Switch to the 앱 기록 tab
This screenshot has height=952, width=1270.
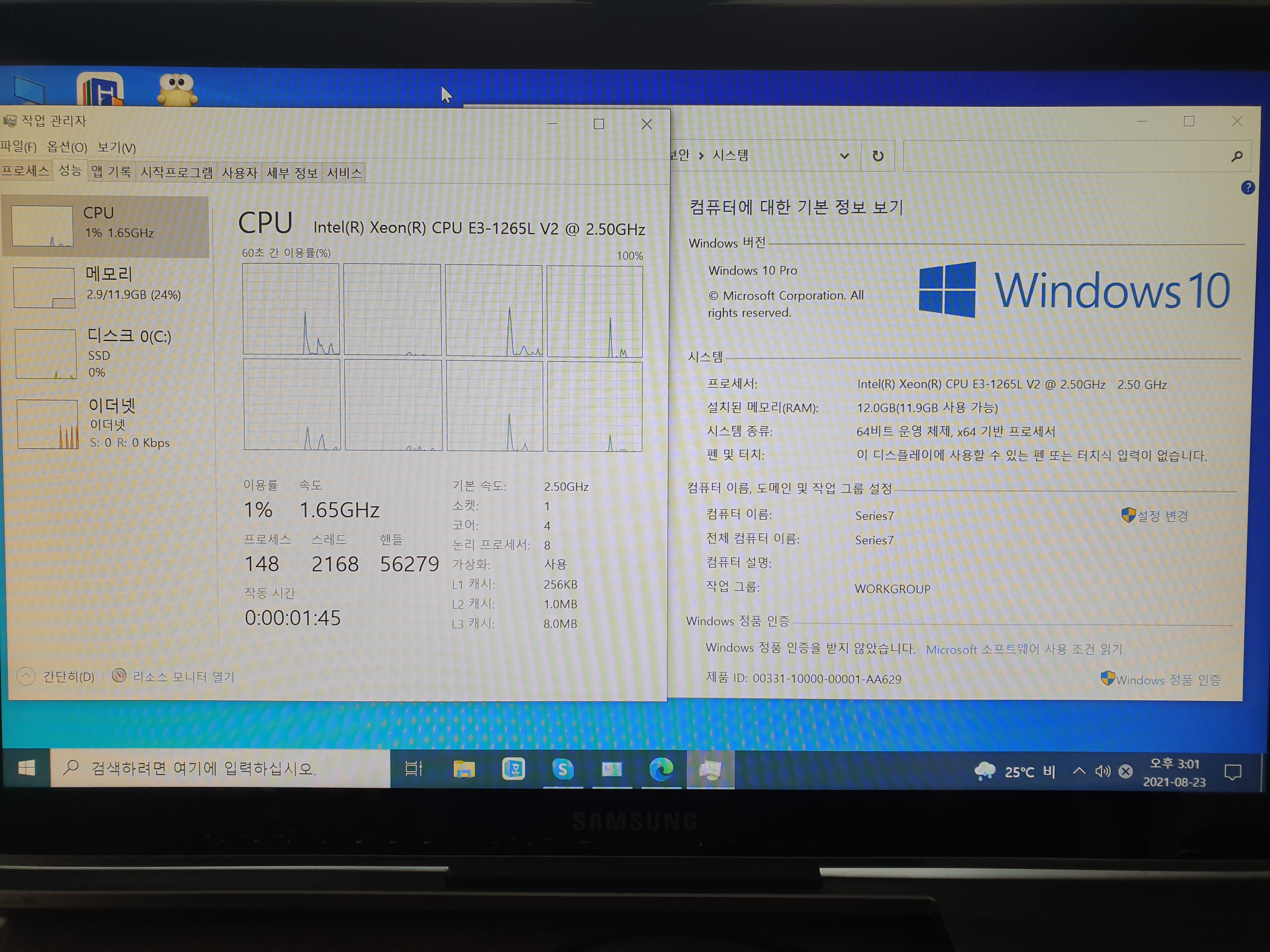pos(112,172)
